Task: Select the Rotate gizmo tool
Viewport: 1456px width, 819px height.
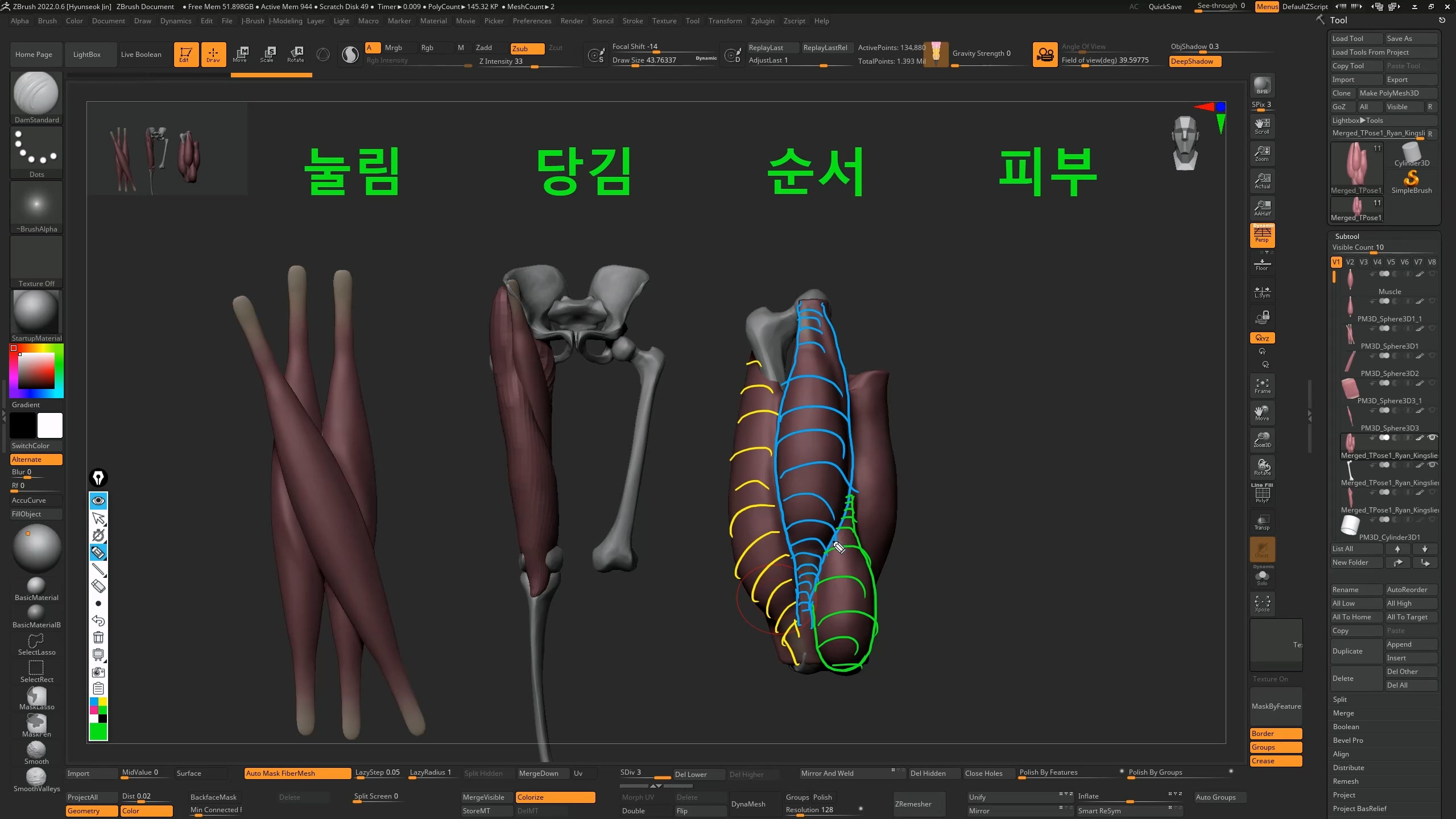Action: pyautogui.click(x=296, y=54)
